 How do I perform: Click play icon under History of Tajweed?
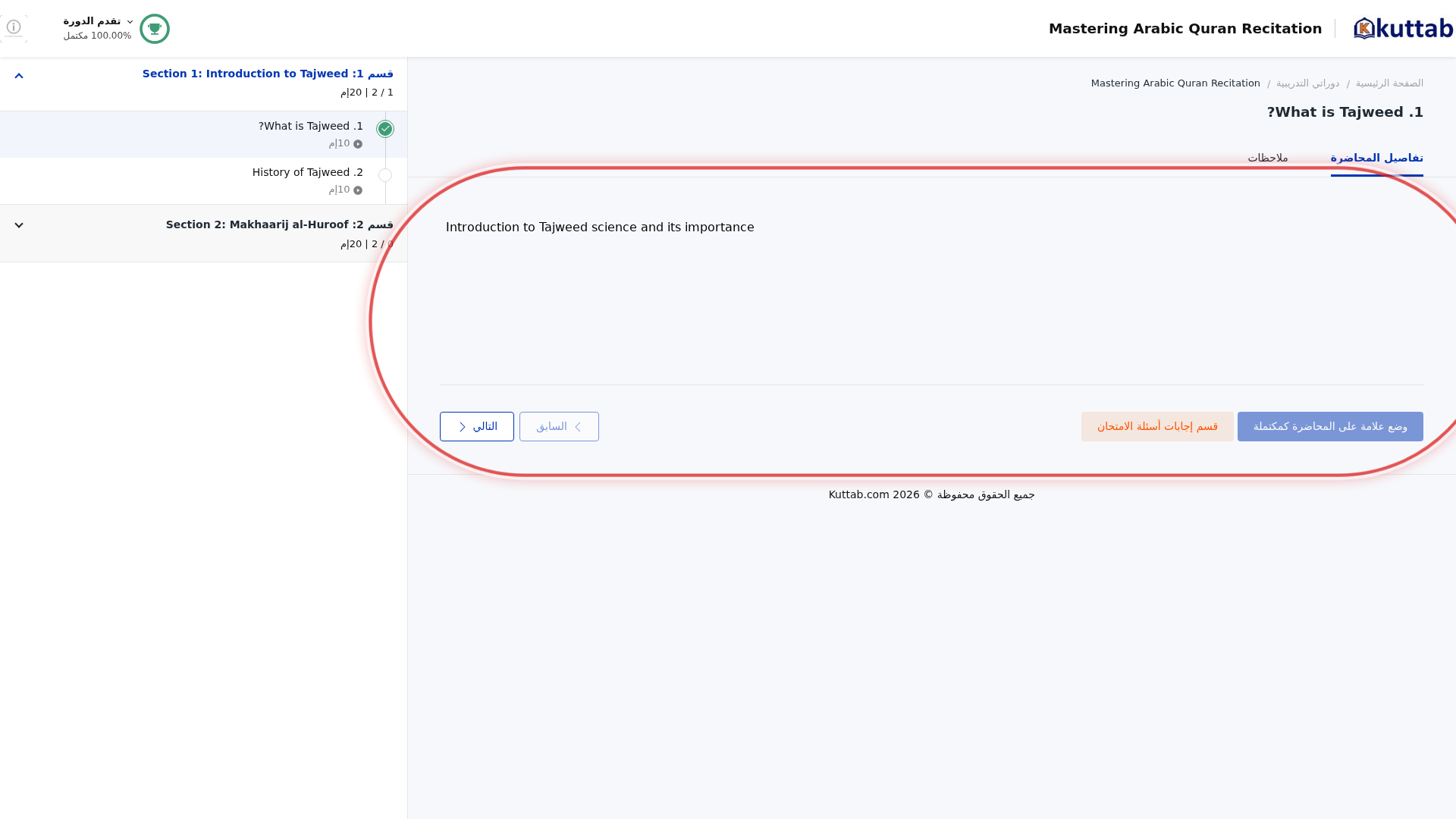tap(358, 190)
